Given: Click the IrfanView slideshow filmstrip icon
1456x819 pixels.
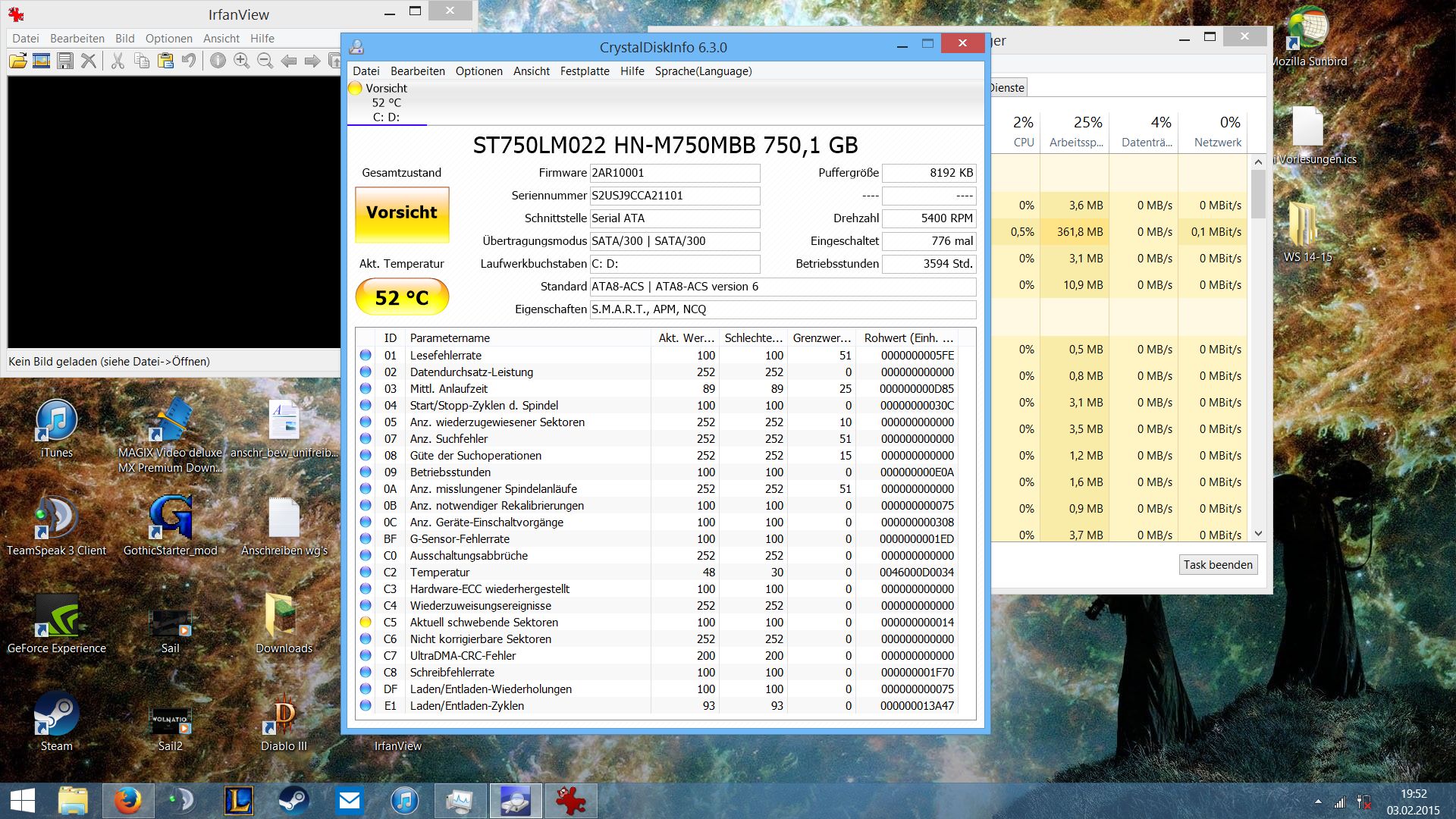Looking at the screenshot, I should click(x=41, y=61).
